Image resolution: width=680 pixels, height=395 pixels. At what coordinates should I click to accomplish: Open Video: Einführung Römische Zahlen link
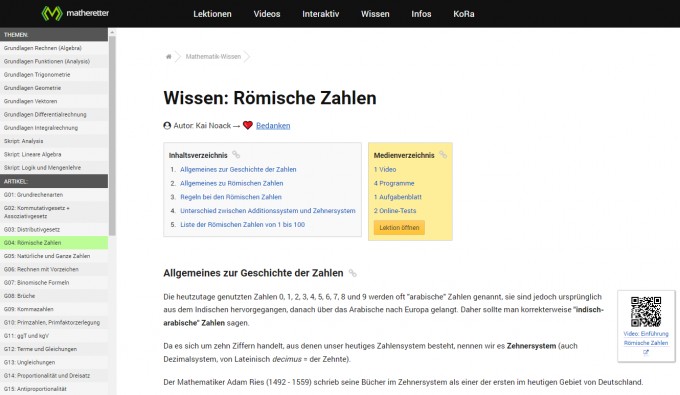pyautogui.click(x=646, y=338)
